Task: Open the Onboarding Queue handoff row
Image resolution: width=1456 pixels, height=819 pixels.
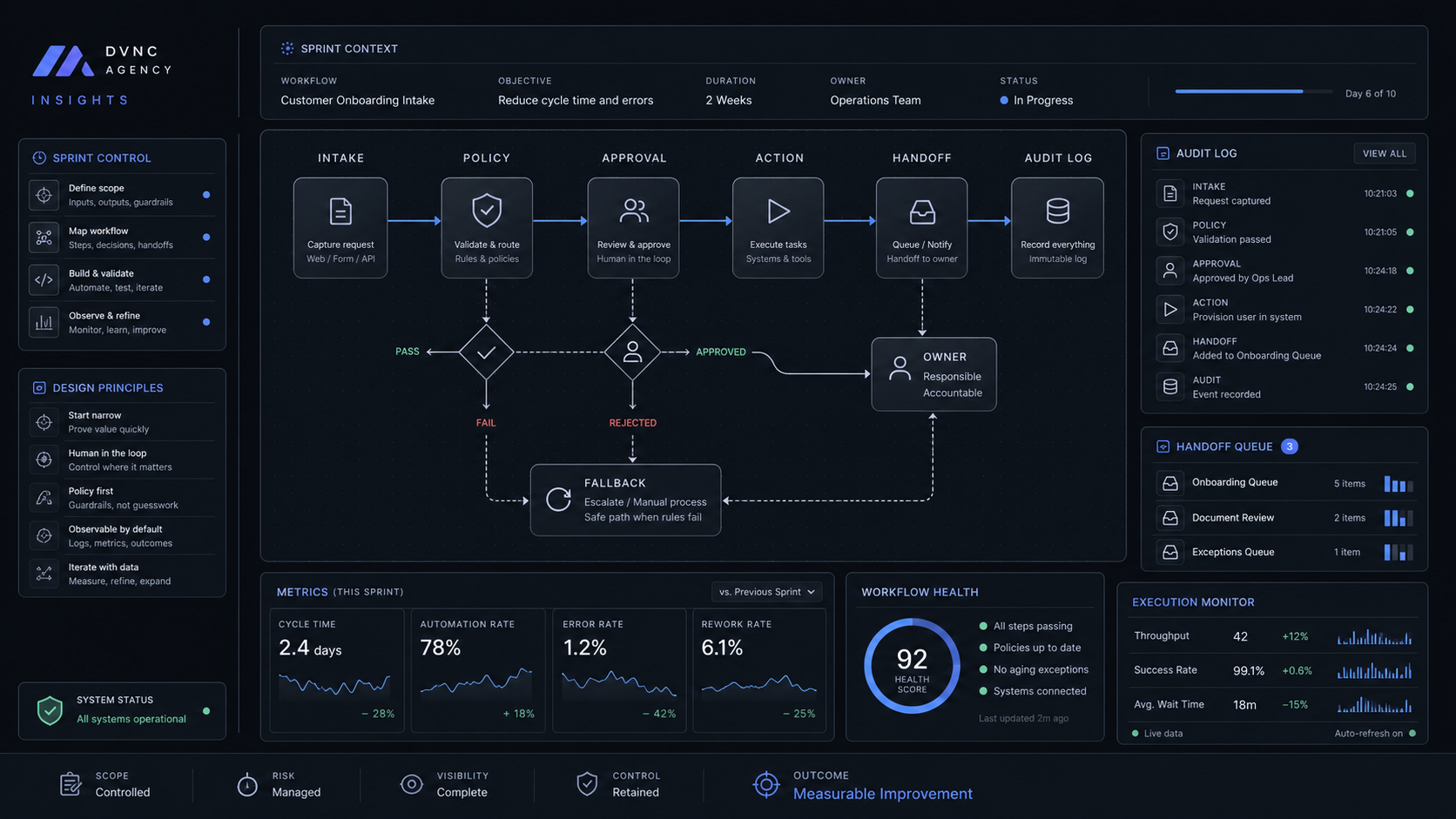Action: (x=1284, y=483)
